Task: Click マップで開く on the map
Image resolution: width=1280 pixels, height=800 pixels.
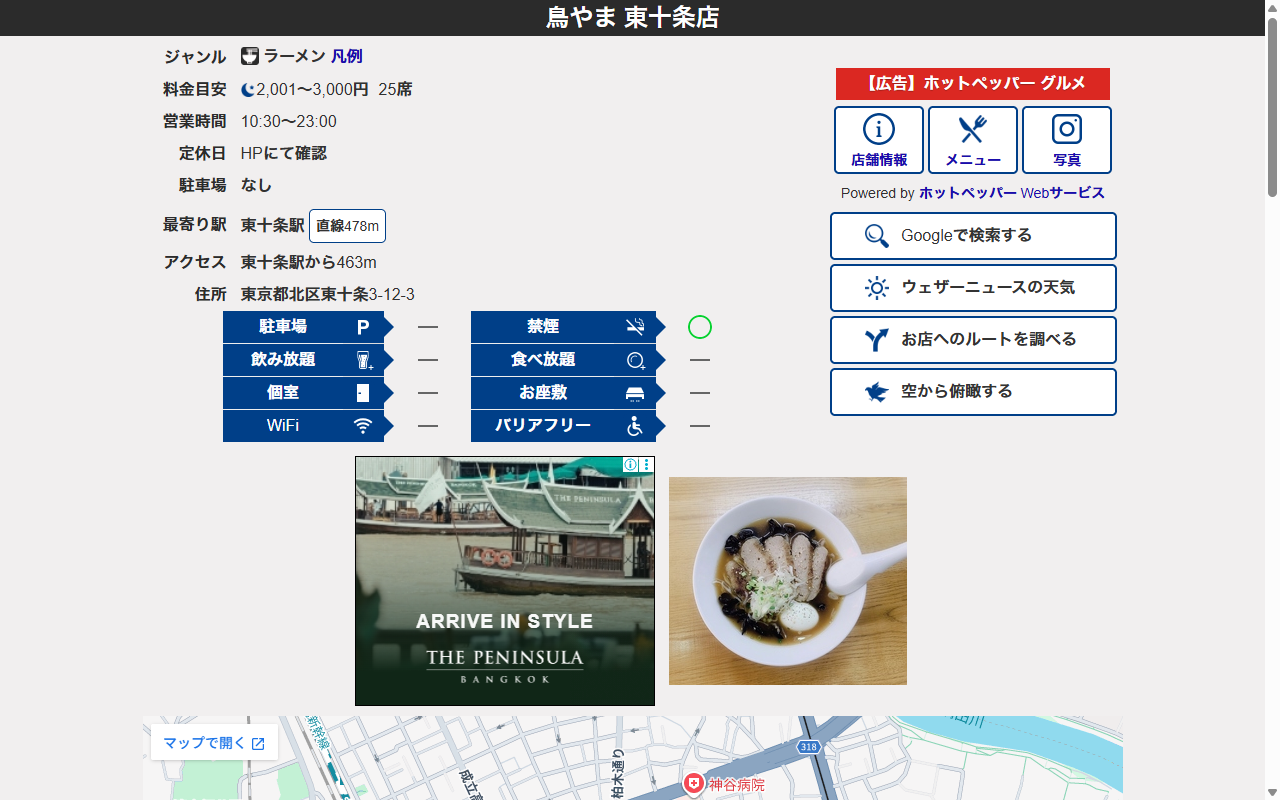Action: tap(214, 743)
